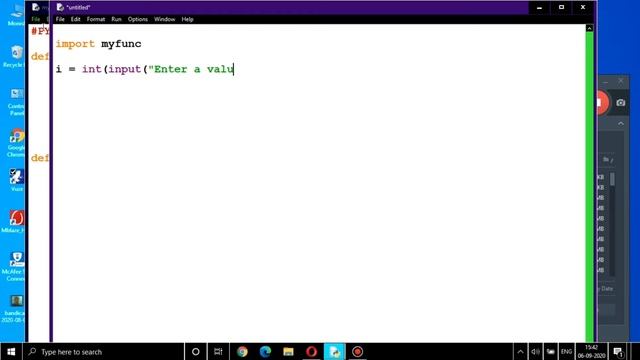Open the Window menu
Screen dimensions: 640x360
(164, 19)
